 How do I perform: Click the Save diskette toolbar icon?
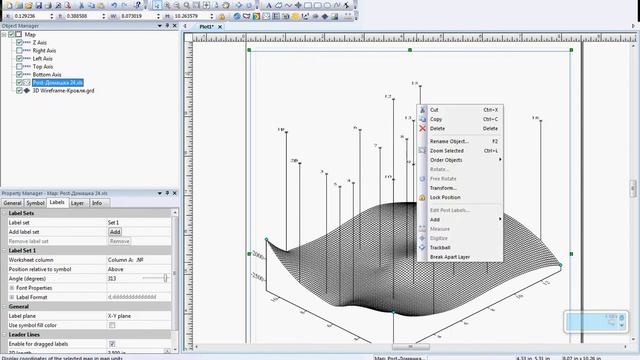coord(38,5)
